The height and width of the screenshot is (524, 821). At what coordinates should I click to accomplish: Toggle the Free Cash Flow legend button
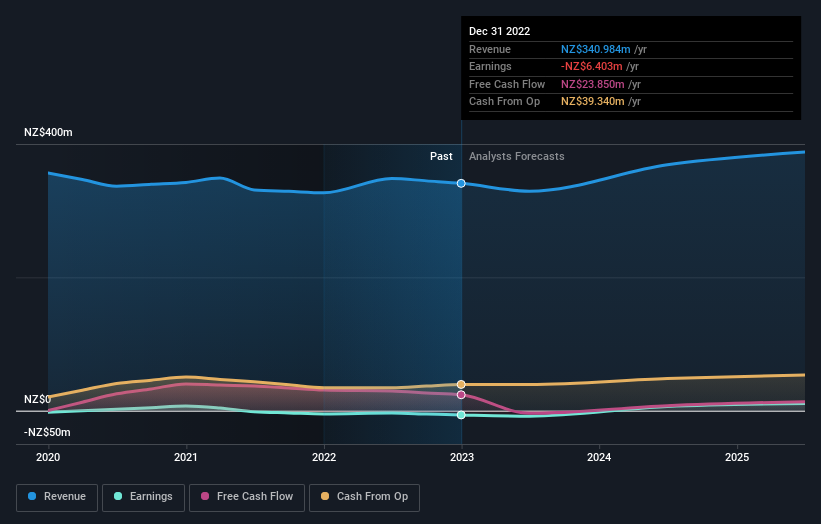tap(247, 497)
